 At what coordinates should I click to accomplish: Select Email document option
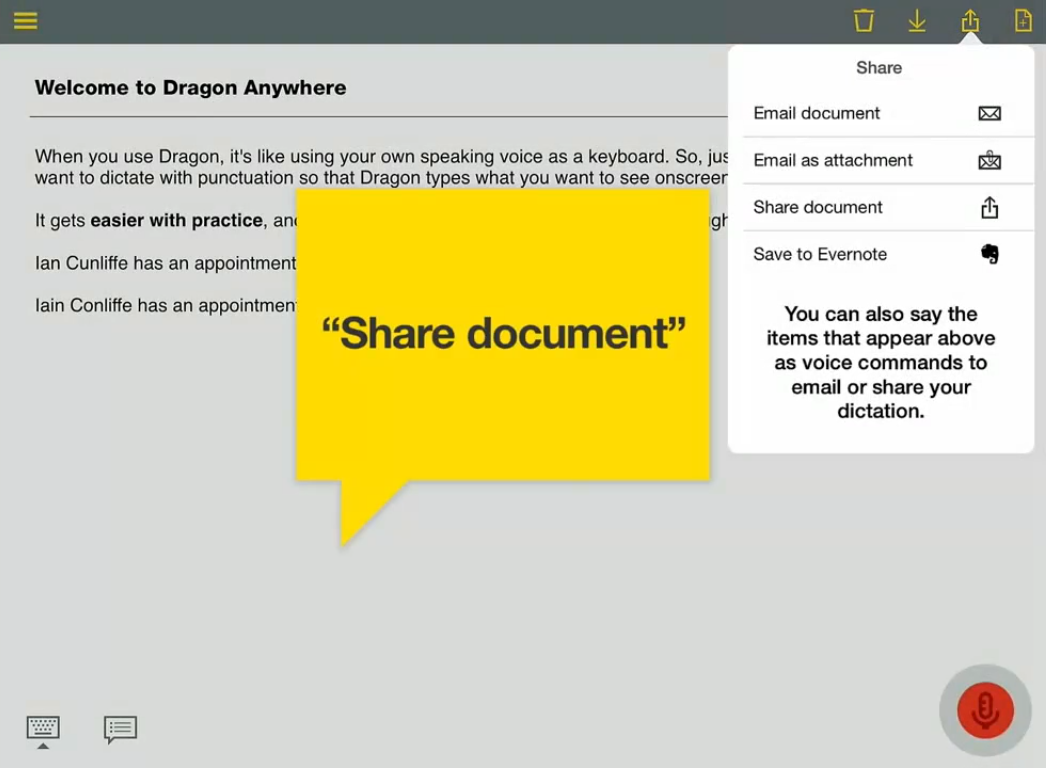point(881,113)
